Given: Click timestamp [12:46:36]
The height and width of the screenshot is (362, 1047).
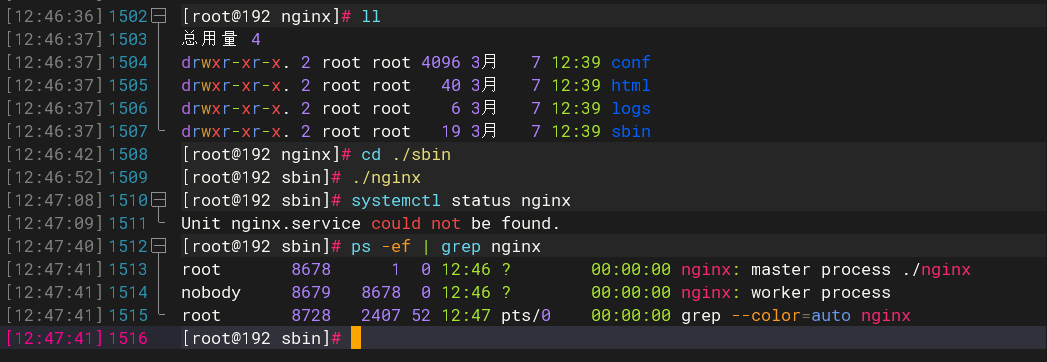Looking at the screenshot, I should point(55,17).
